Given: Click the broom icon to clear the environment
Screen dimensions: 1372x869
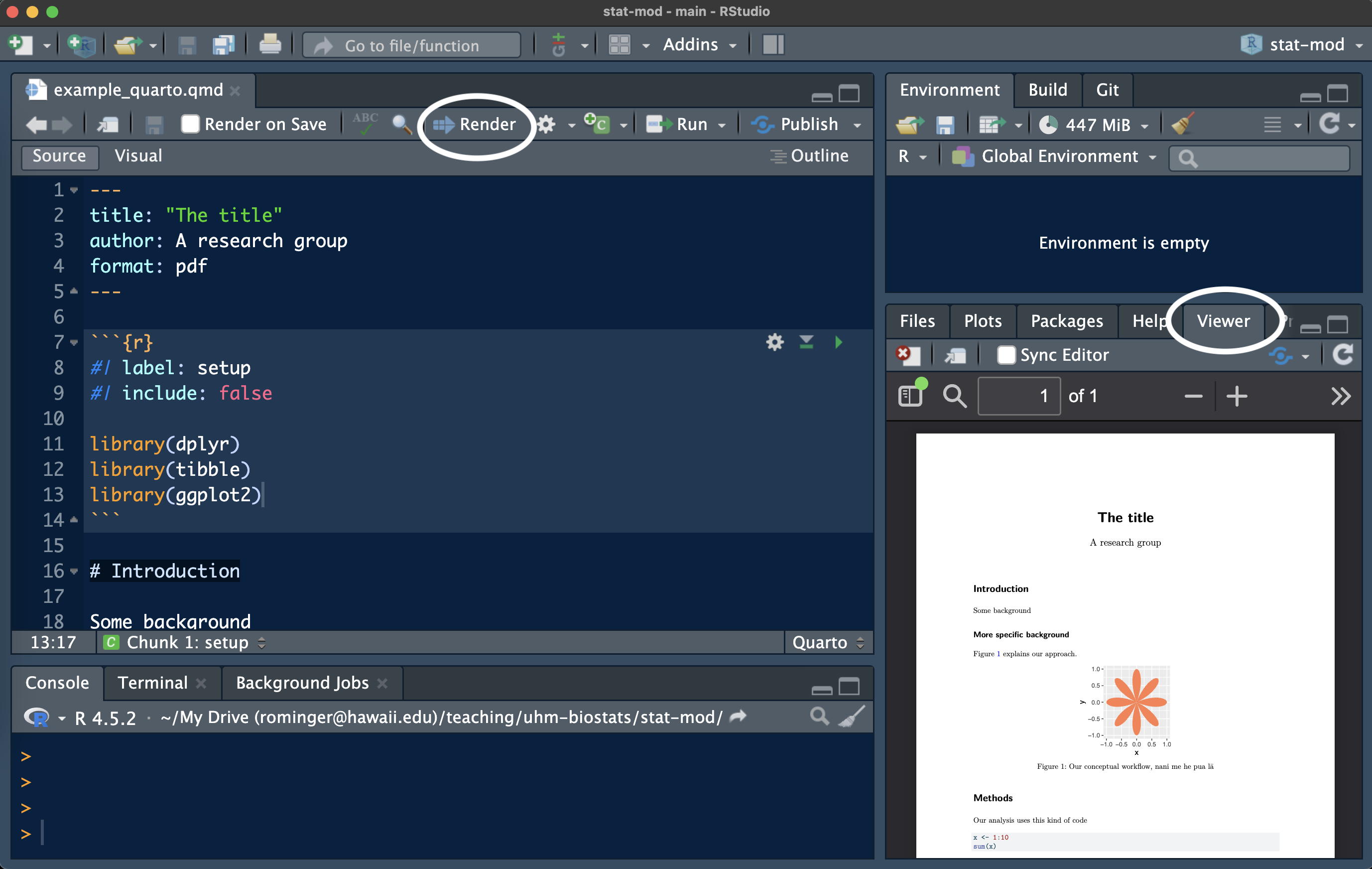Looking at the screenshot, I should [1182, 124].
